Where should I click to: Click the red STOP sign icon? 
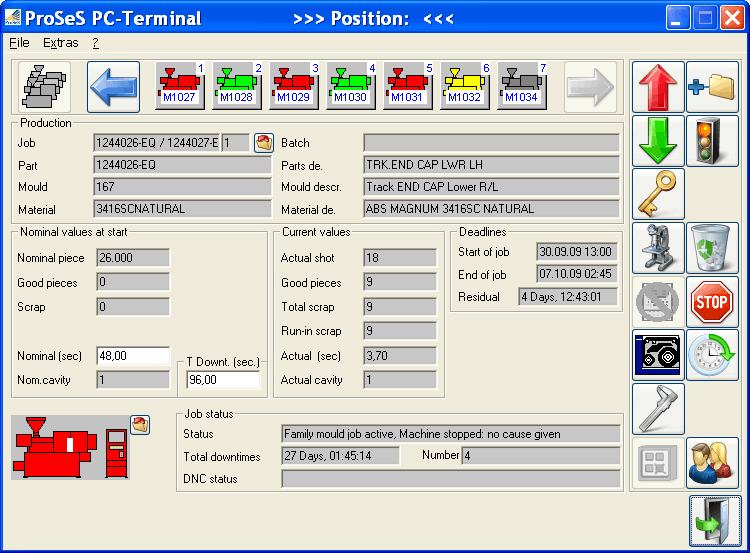tap(712, 302)
